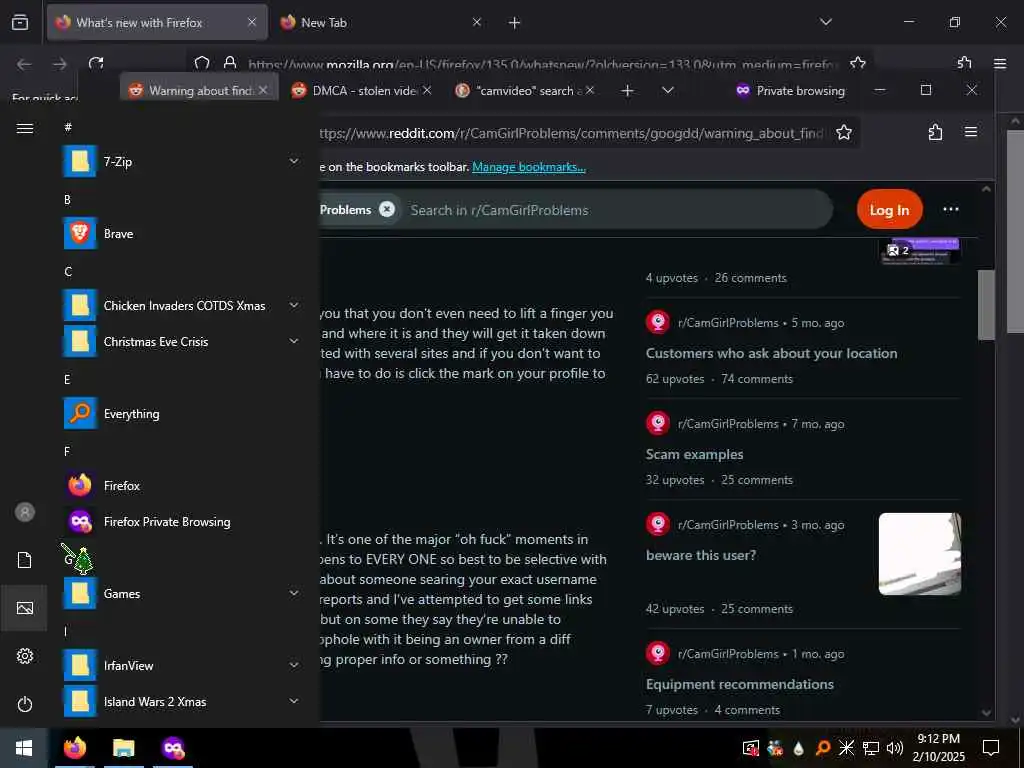This screenshot has height=768, width=1024.
Task: Expand the 7-Zip folder chevron
Action: (294, 161)
